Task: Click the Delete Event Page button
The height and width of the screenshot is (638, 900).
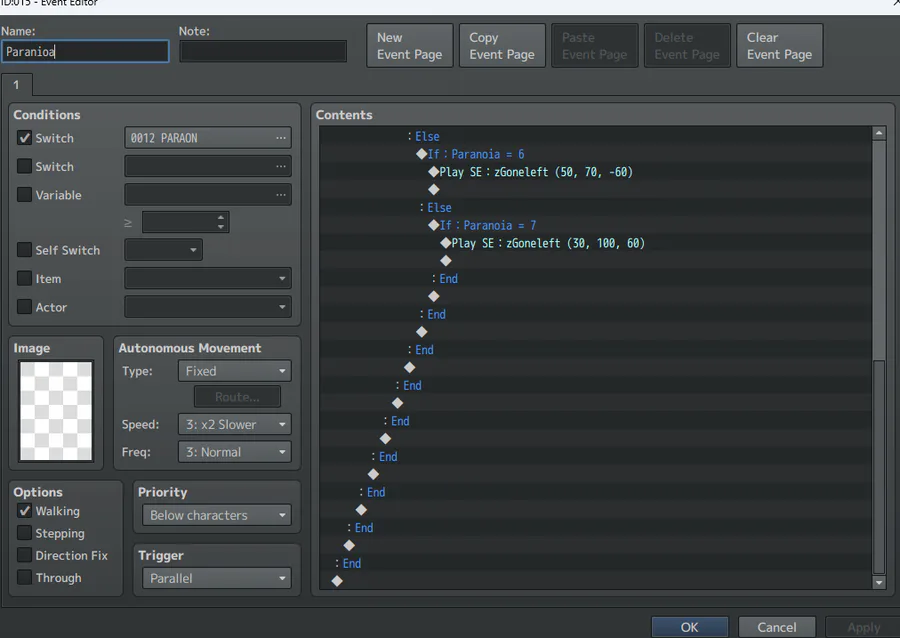Action: [687, 46]
